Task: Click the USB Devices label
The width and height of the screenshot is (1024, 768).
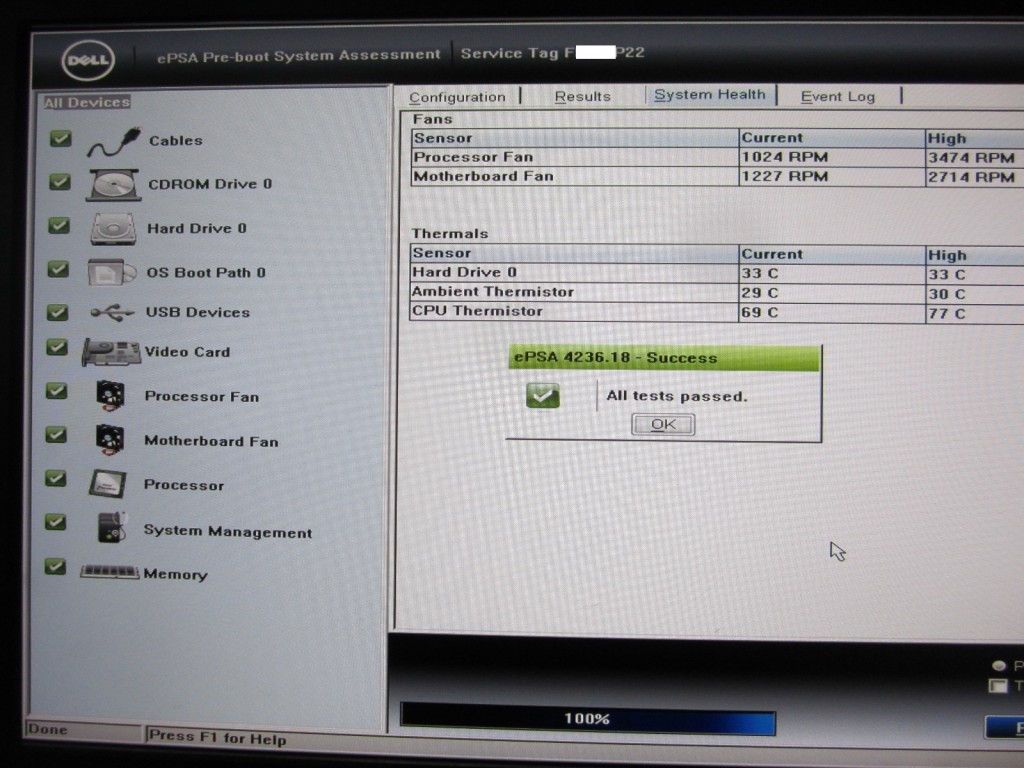Action: pyautogui.click(x=198, y=312)
